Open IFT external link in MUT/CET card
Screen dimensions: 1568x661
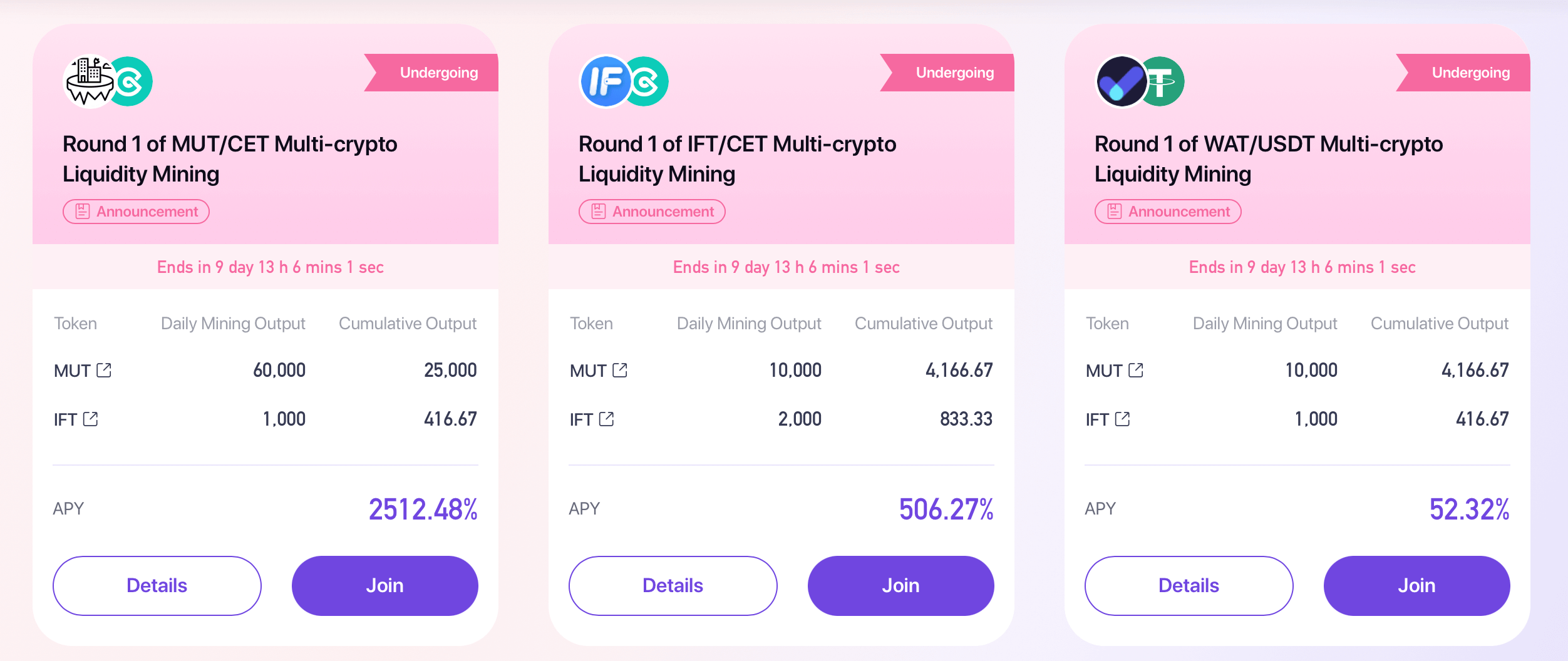(91, 419)
